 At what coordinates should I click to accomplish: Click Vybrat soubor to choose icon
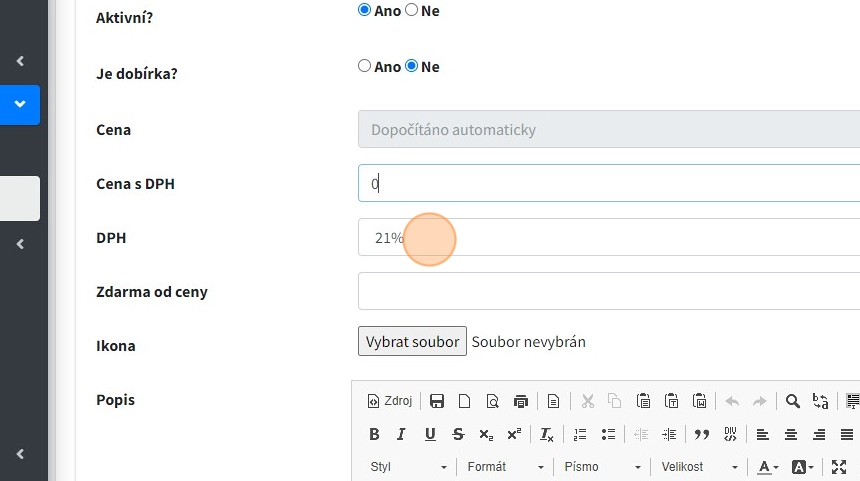[x=412, y=341]
